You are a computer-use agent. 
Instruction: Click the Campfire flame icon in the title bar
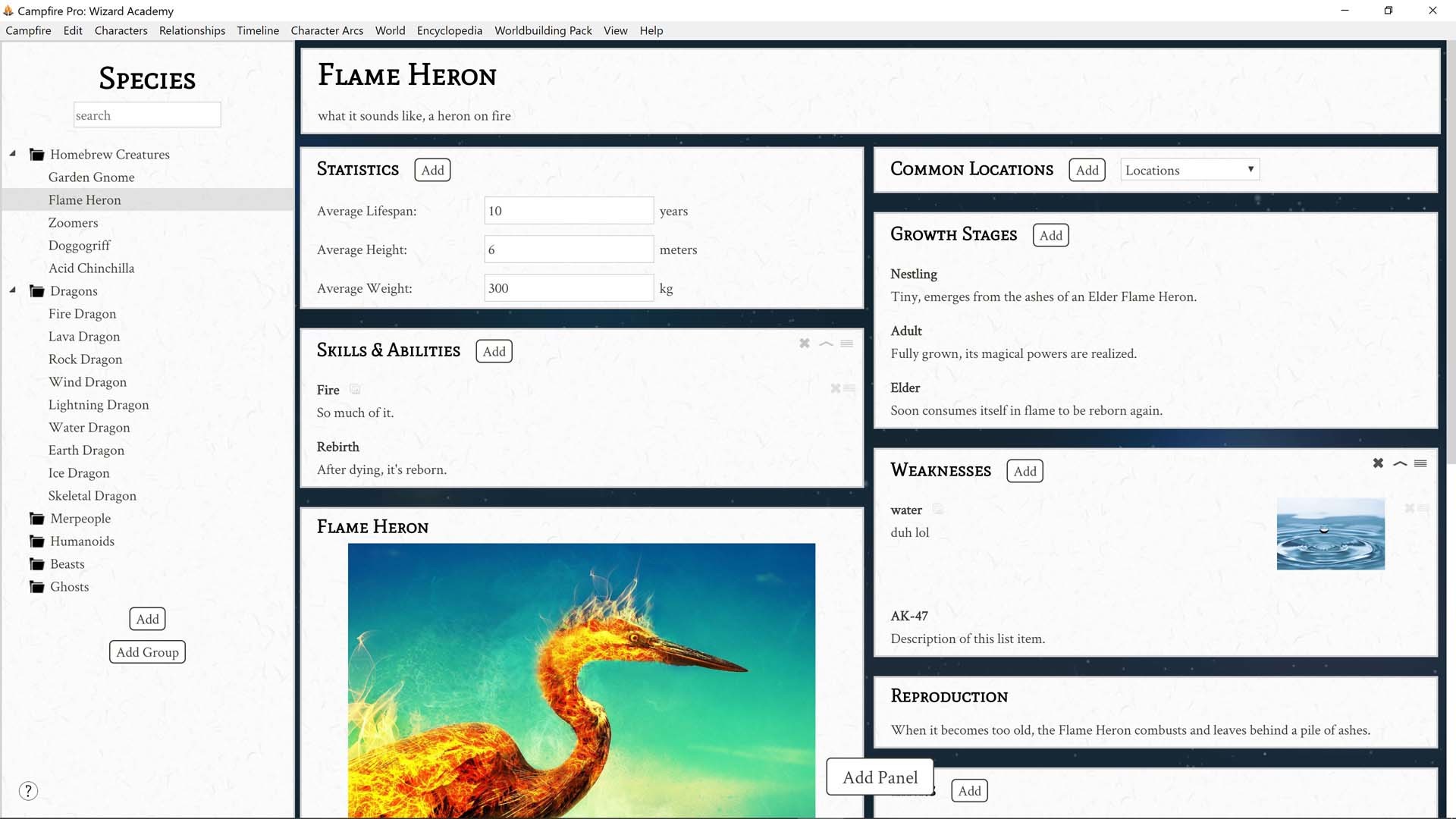tap(8, 11)
